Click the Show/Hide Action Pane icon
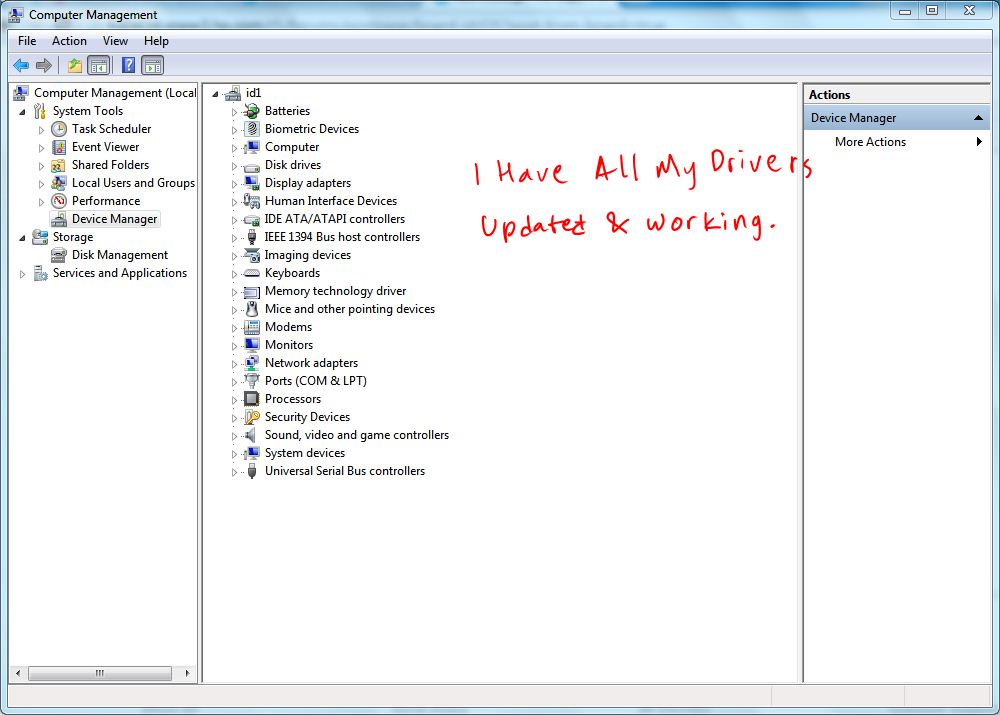1000x715 pixels. [x=152, y=66]
